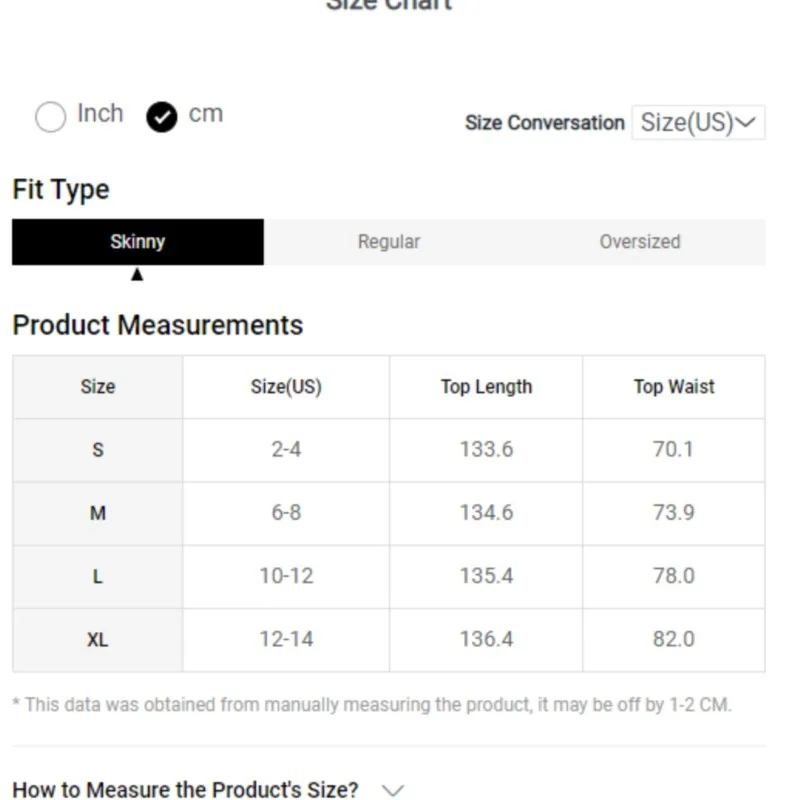Switch to the Regular fit tab
The image size is (800, 800).
click(x=389, y=242)
